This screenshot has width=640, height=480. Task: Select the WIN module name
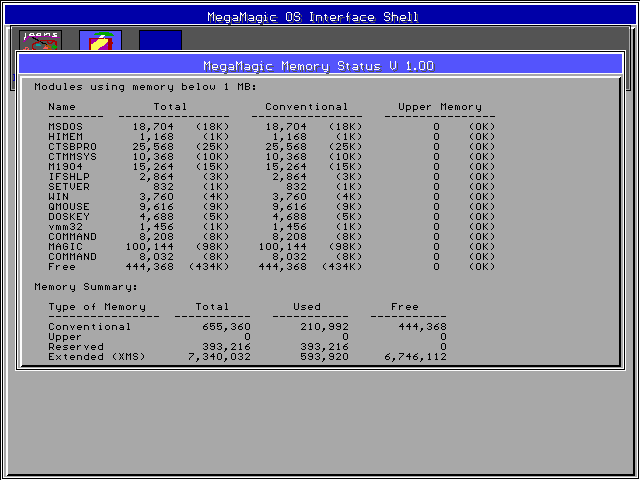(x=58, y=197)
